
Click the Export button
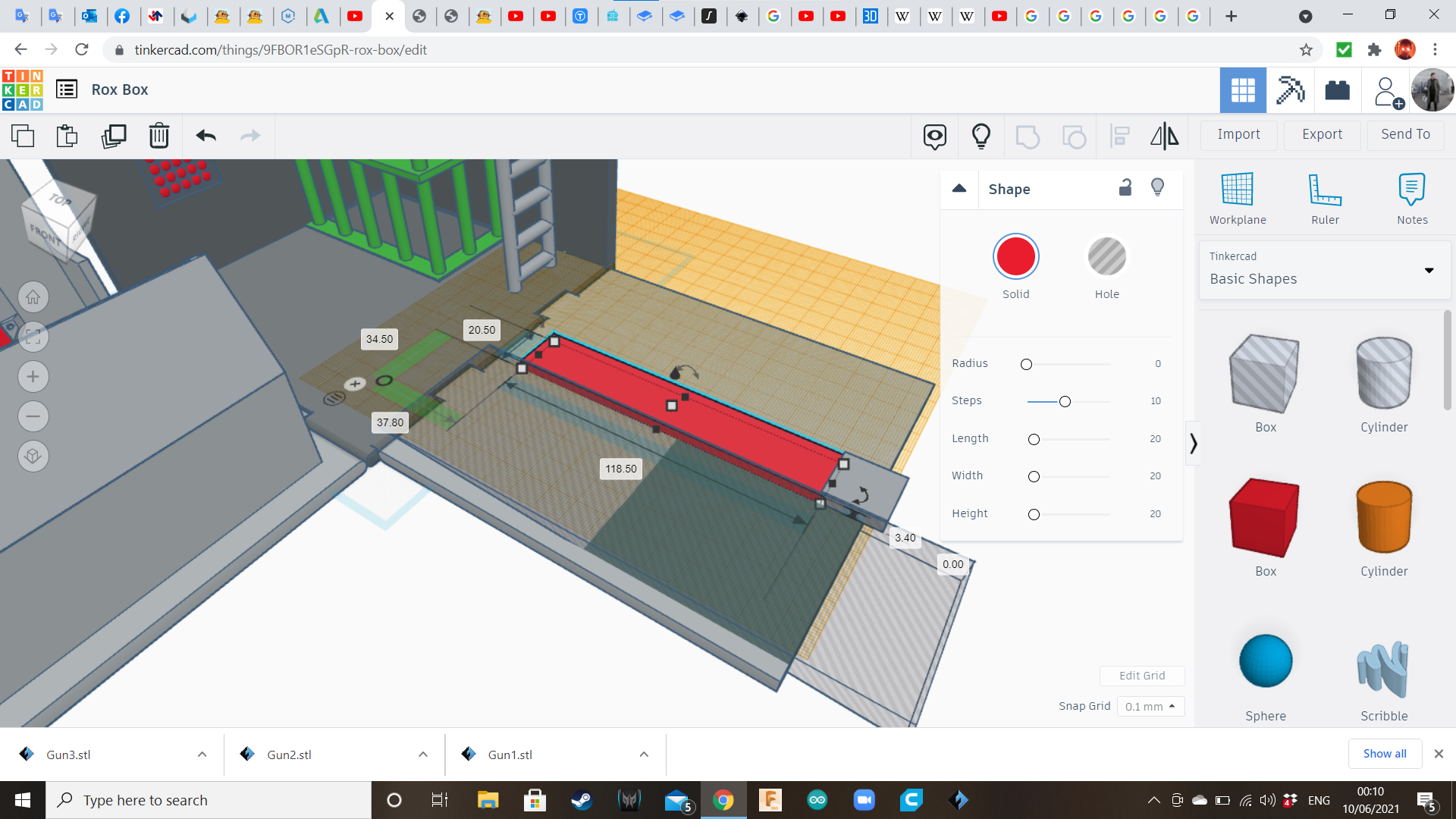[1322, 134]
